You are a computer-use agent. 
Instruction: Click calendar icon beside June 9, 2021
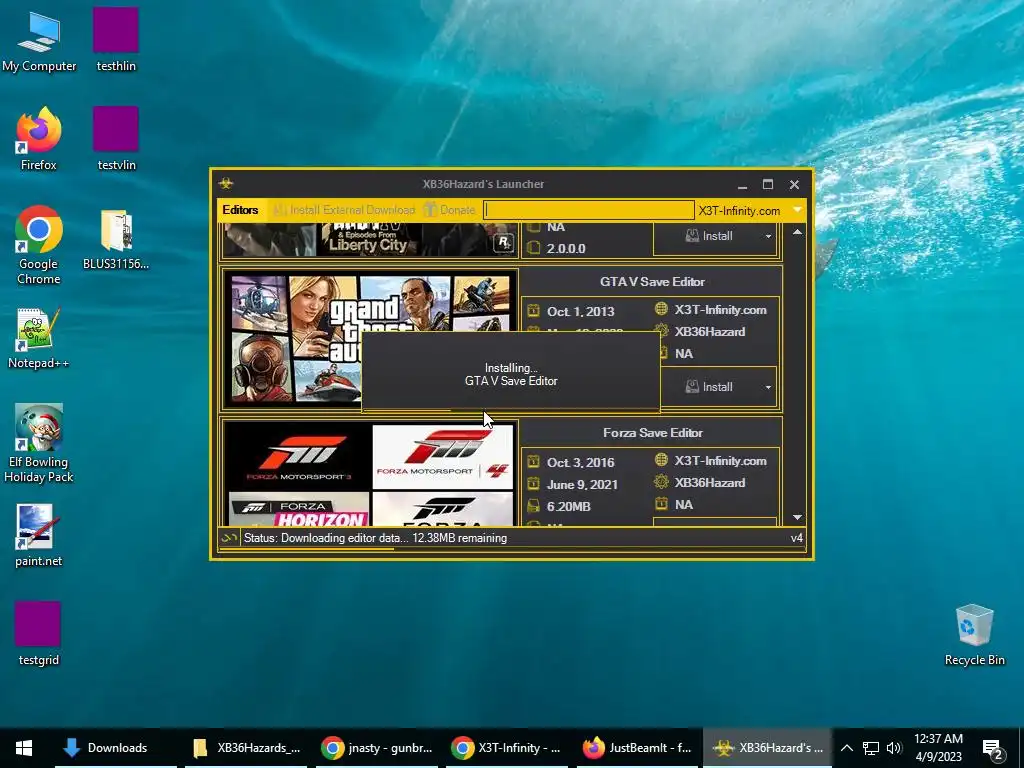coord(533,483)
